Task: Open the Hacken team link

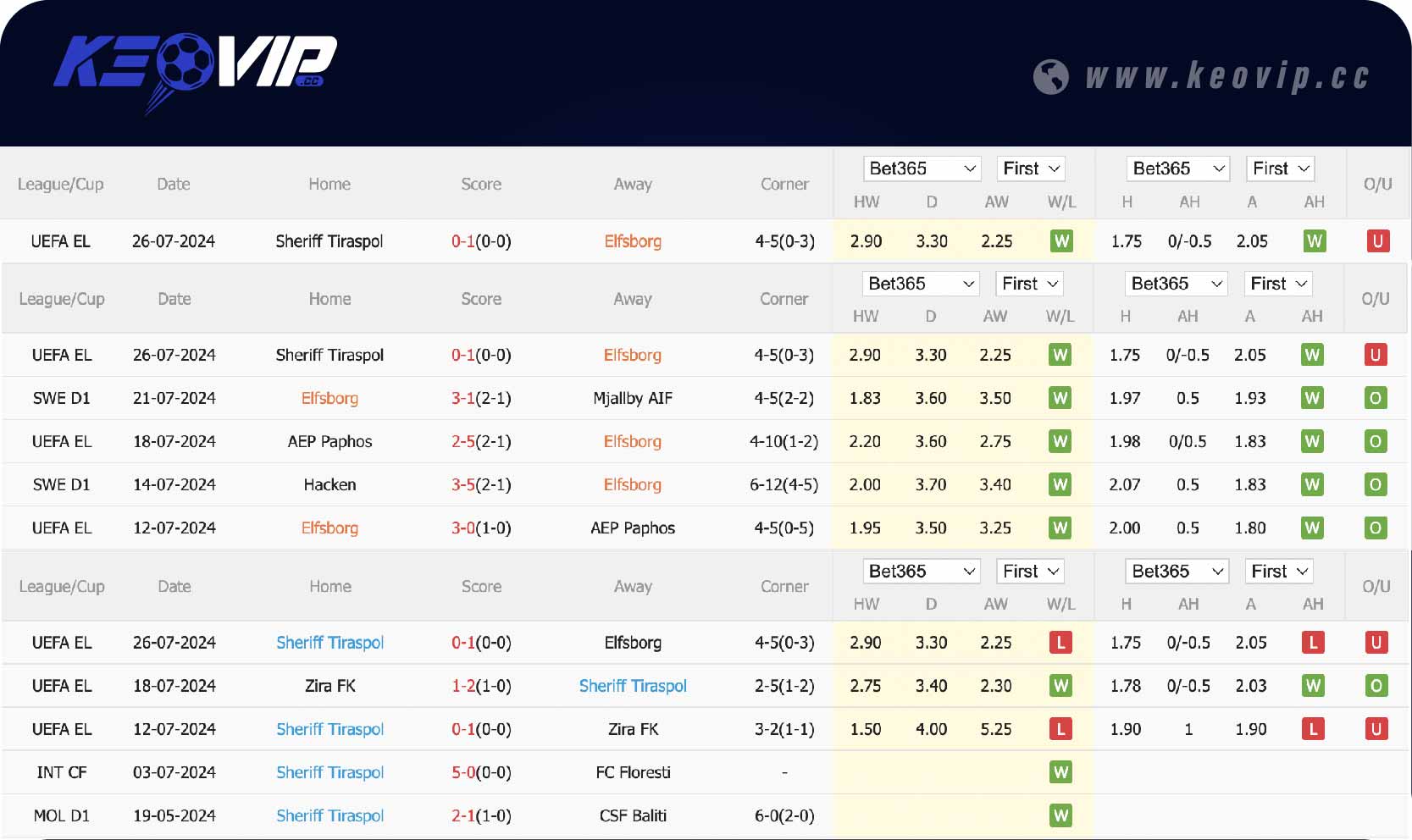Action: 329,484
